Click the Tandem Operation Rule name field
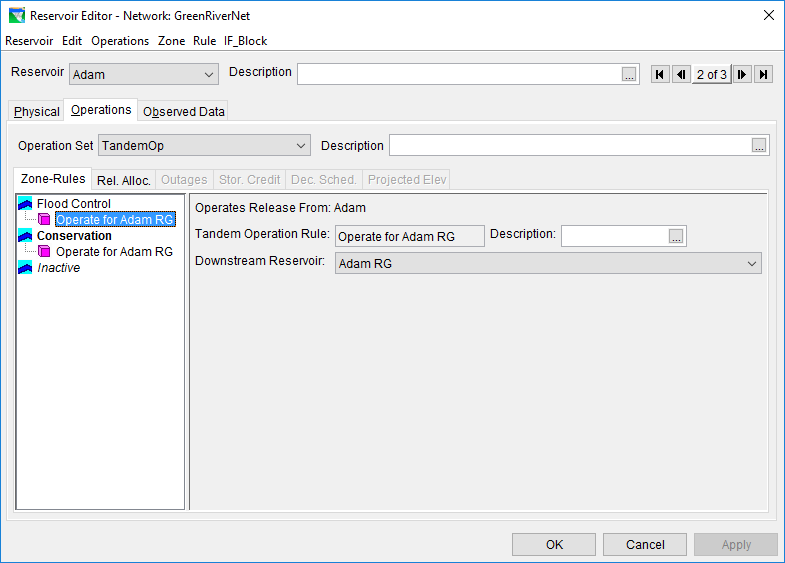The image size is (785, 563). click(x=410, y=236)
